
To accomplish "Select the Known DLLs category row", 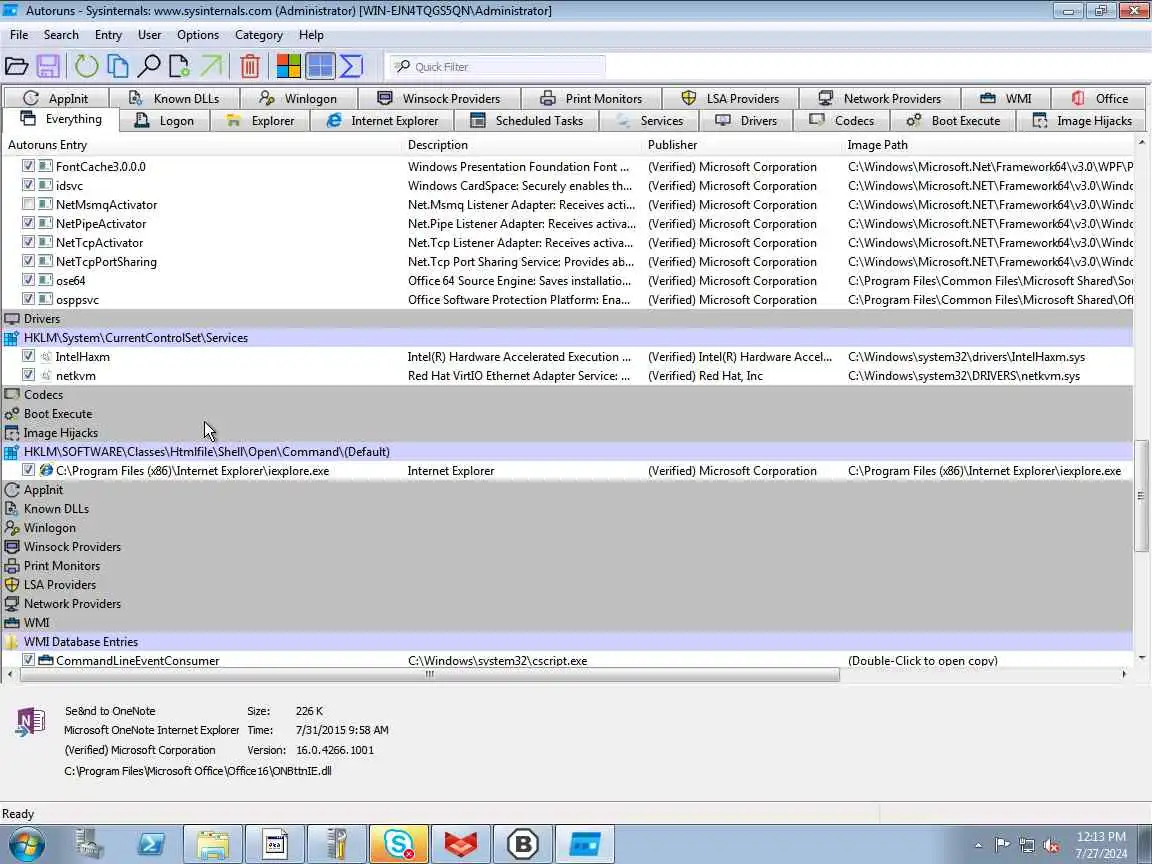I will [567, 508].
